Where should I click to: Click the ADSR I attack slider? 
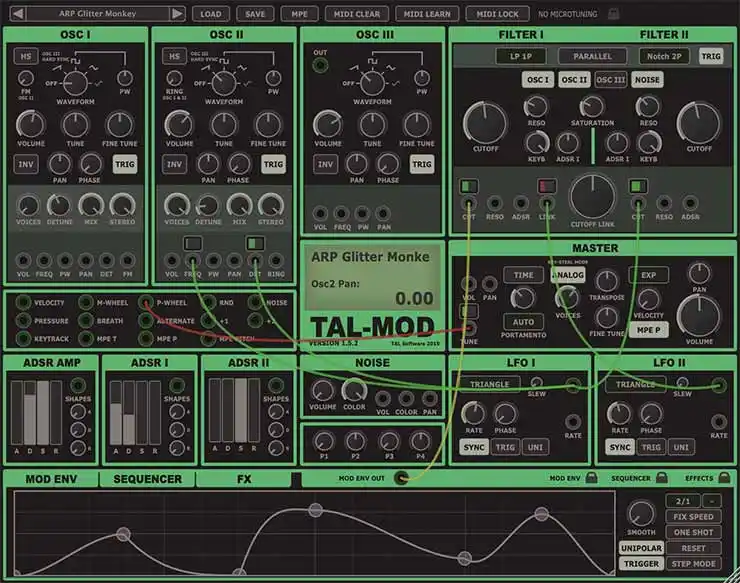coord(116,412)
